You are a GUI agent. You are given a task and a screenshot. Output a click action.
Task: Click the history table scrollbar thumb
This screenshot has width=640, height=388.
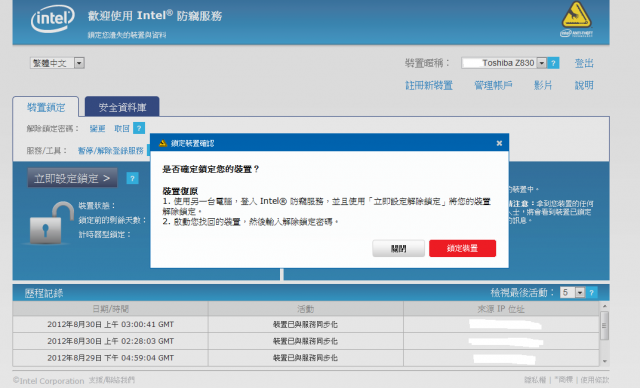coord(604,326)
